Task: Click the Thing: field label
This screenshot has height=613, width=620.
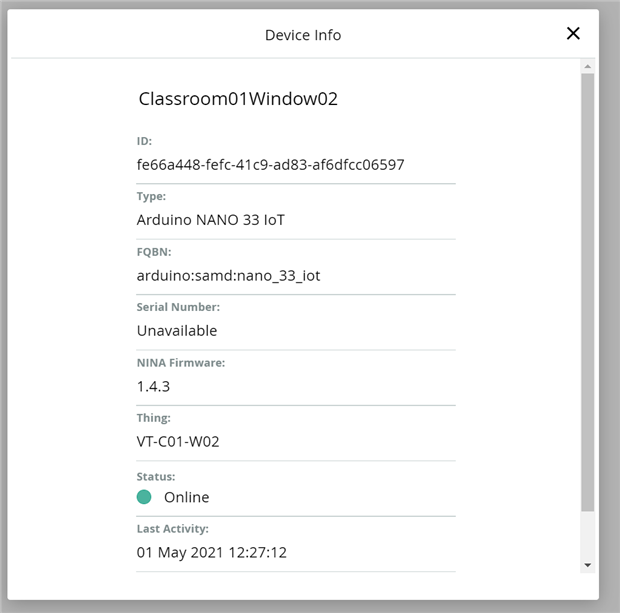Action: (153, 418)
